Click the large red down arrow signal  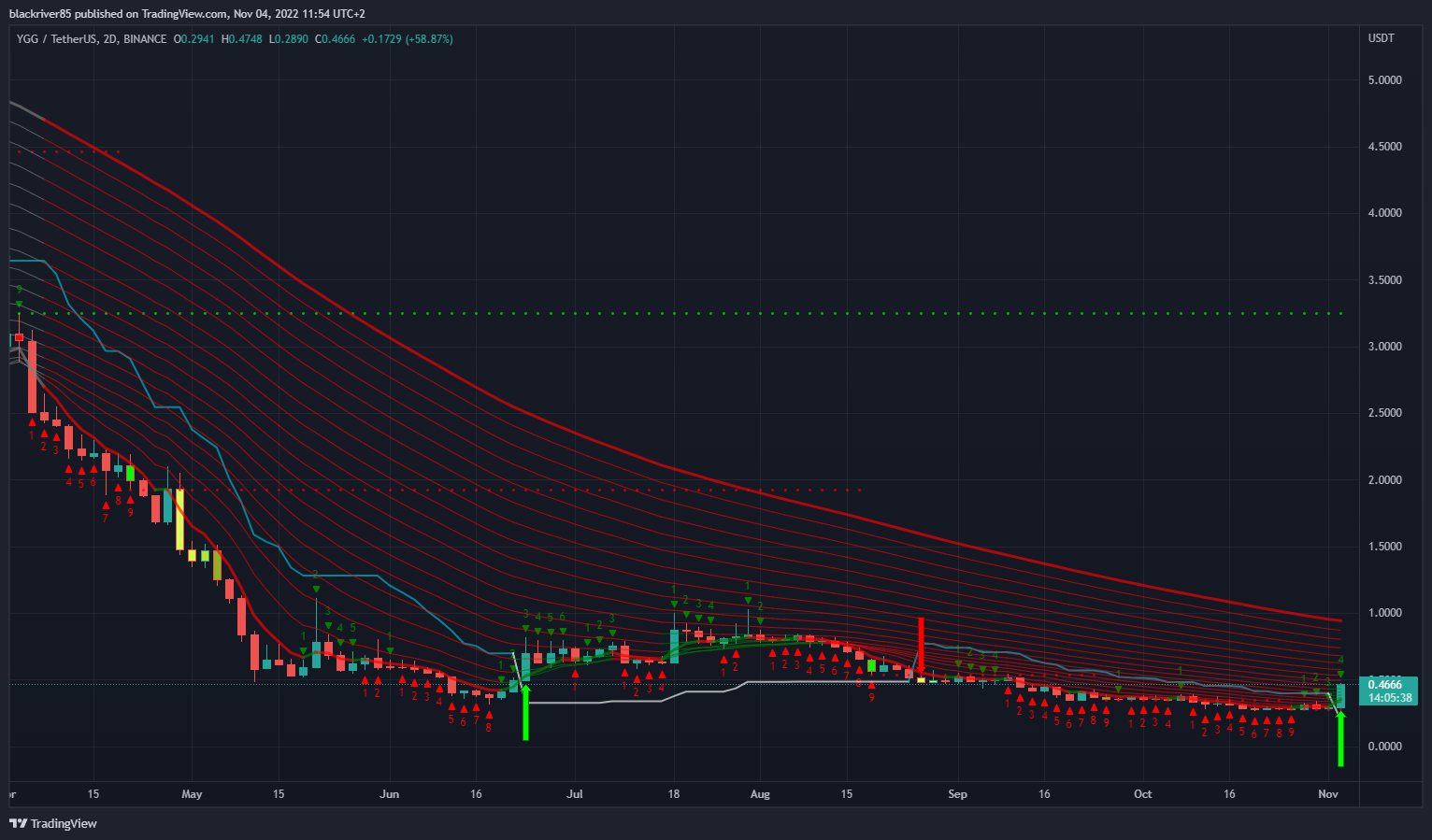921,645
